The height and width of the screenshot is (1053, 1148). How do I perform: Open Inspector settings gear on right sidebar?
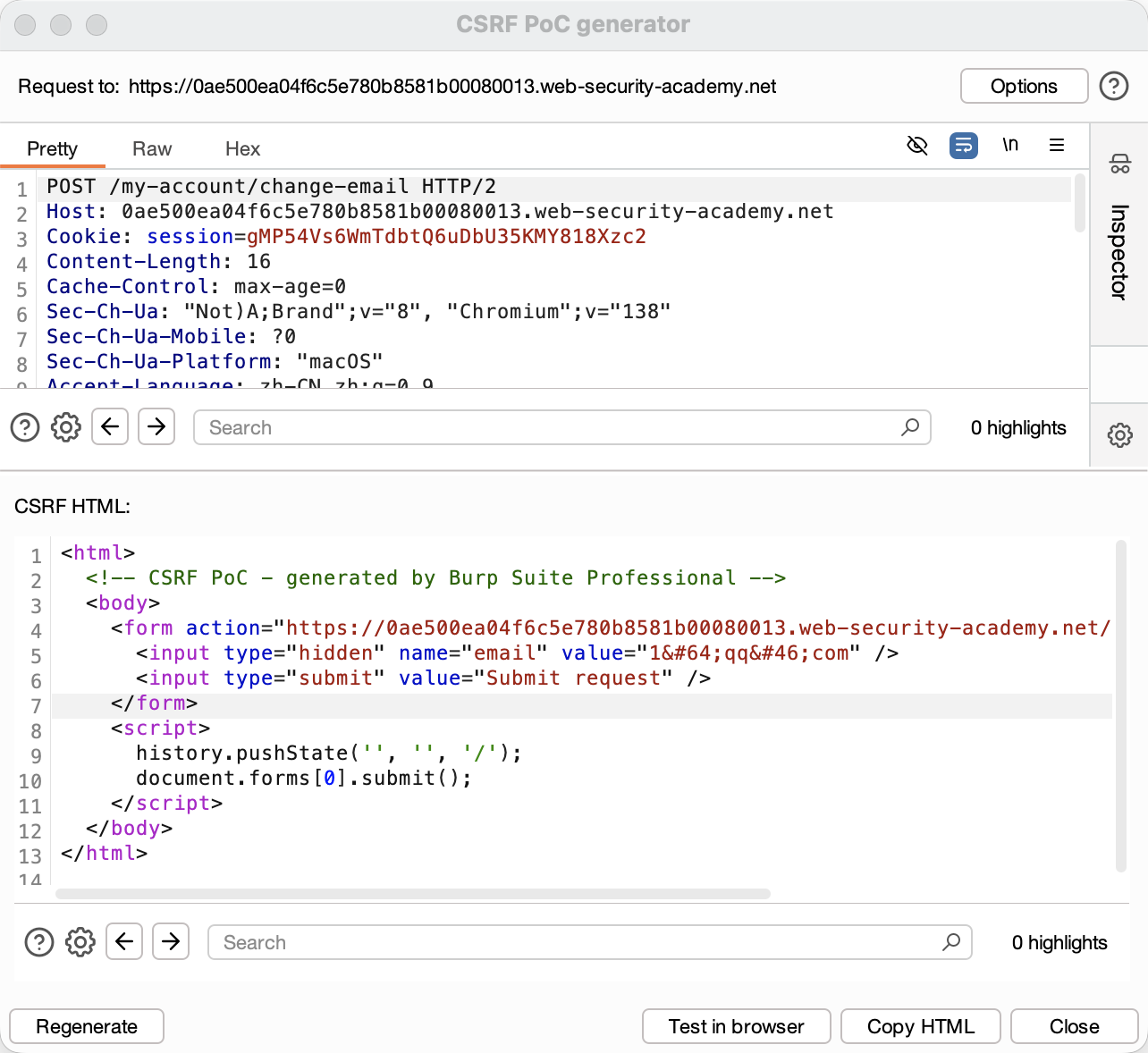(1119, 435)
